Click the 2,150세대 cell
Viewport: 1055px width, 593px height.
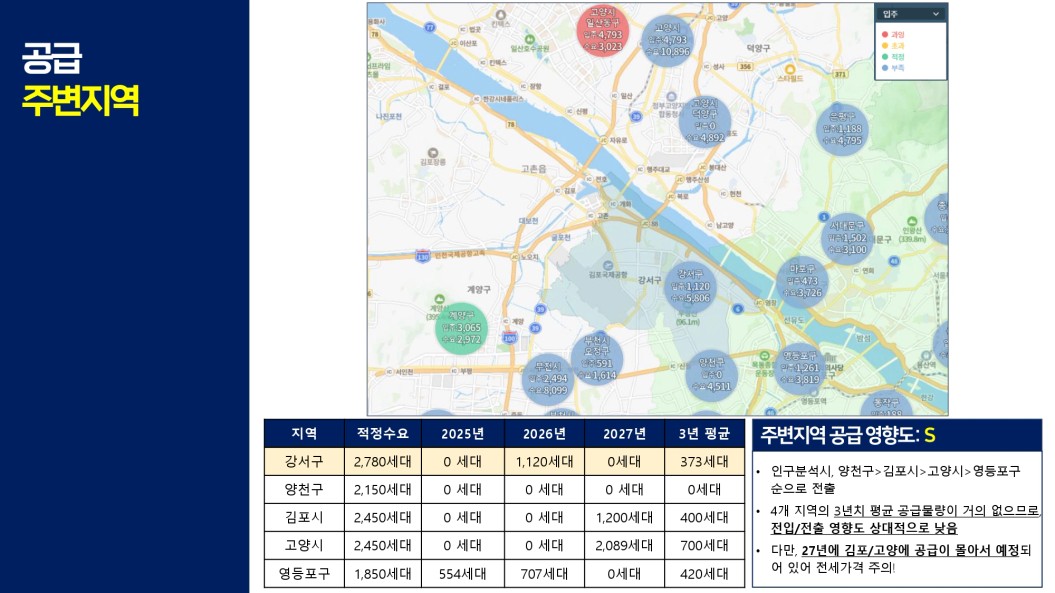point(382,489)
